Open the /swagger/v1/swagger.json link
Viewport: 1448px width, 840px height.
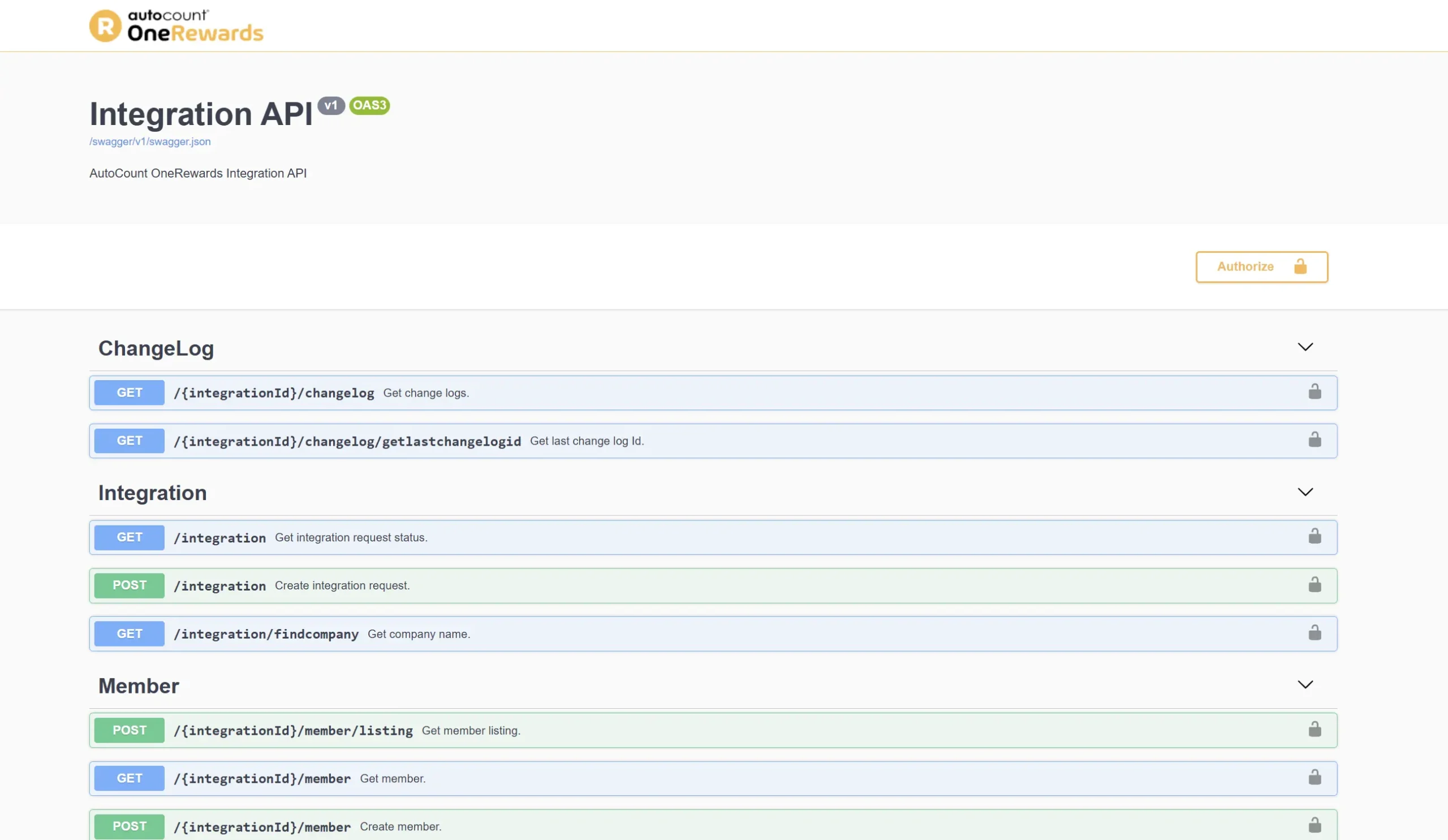click(150, 141)
